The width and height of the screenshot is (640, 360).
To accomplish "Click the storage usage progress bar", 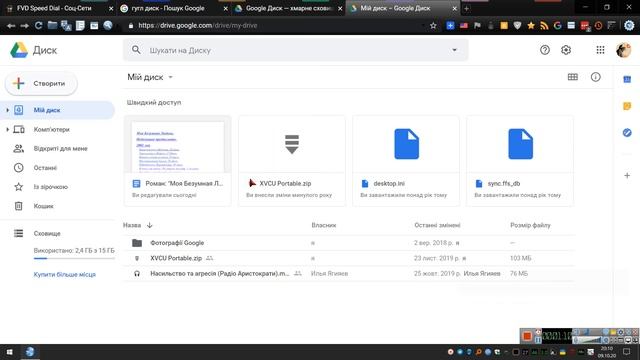I will (x=74, y=258).
